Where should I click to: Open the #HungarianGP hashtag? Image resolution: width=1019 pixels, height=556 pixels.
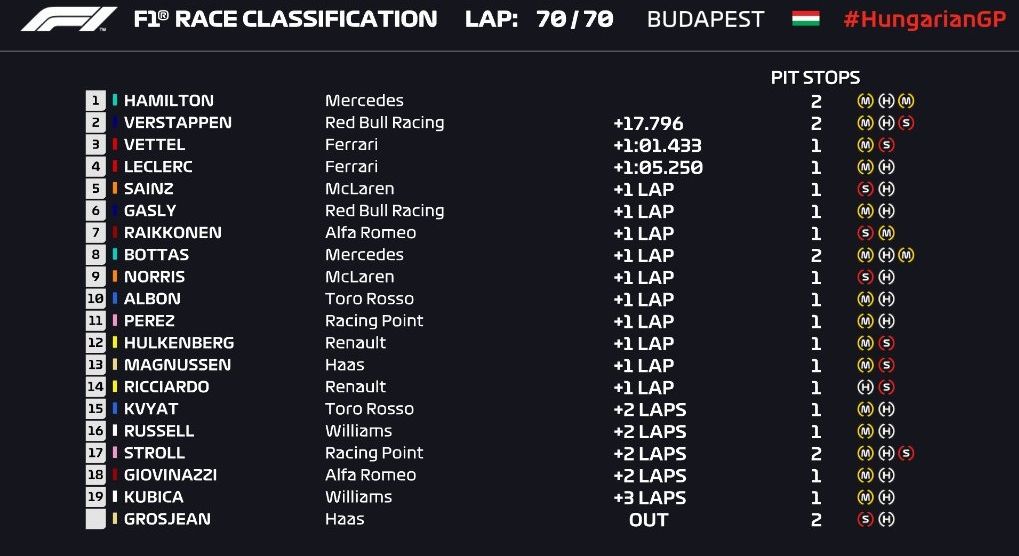coord(924,19)
